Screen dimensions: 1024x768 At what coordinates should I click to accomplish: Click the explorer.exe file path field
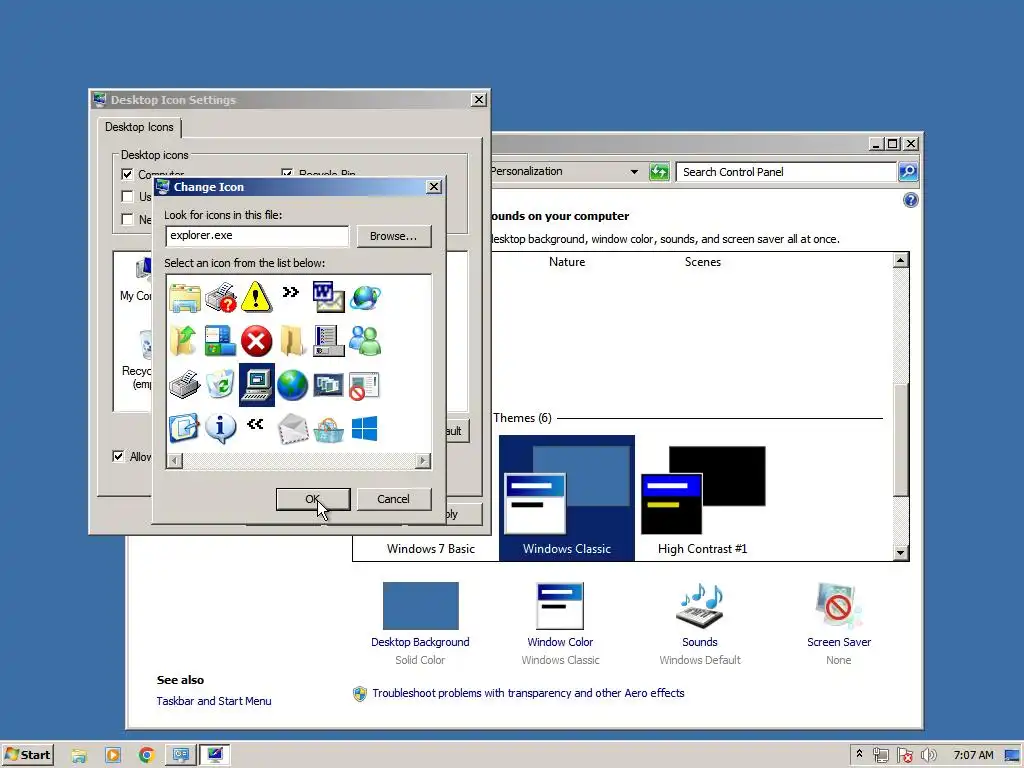point(257,236)
